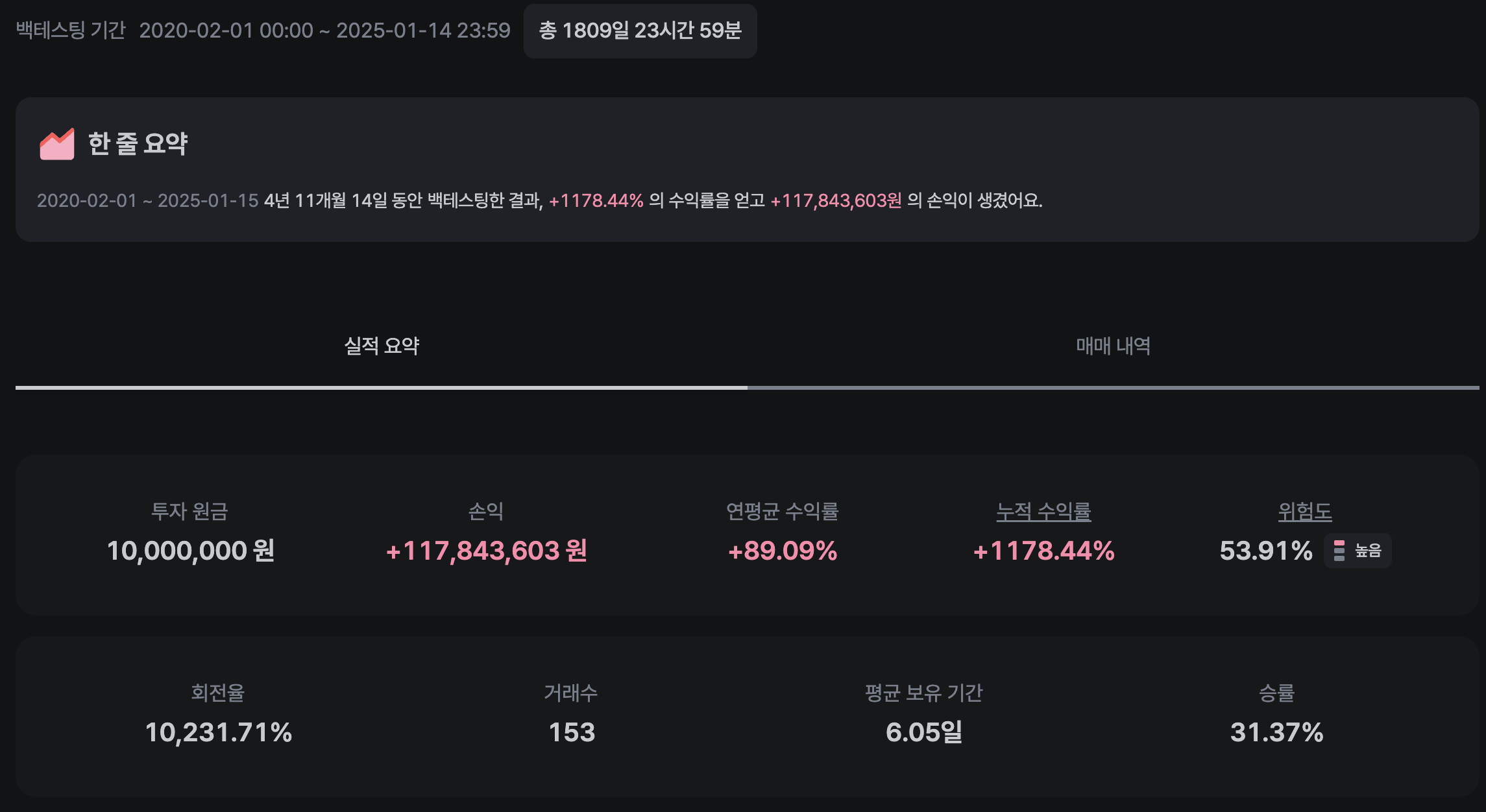Click the backtesting date range 2020-02-01 ~ 2025-01-14
Viewport: 1486px width, 812px height.
pos(324,30)
